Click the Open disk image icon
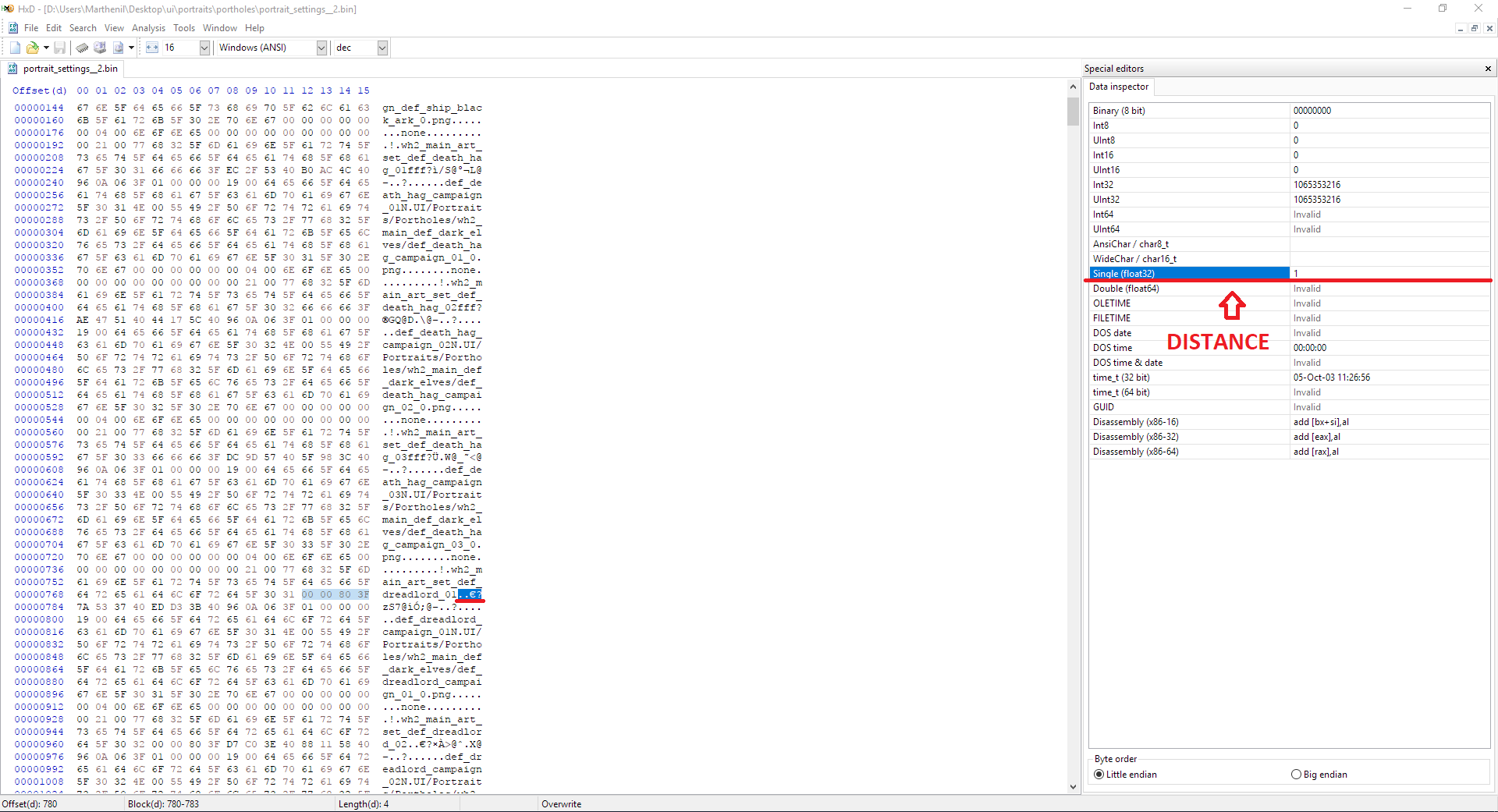The width and height of the screenshot is (1498, 812). coord(118,48)
